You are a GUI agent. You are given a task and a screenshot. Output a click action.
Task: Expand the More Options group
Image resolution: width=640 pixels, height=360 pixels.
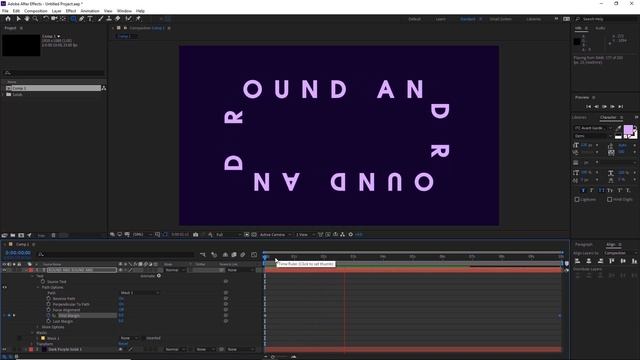[38, 327]
